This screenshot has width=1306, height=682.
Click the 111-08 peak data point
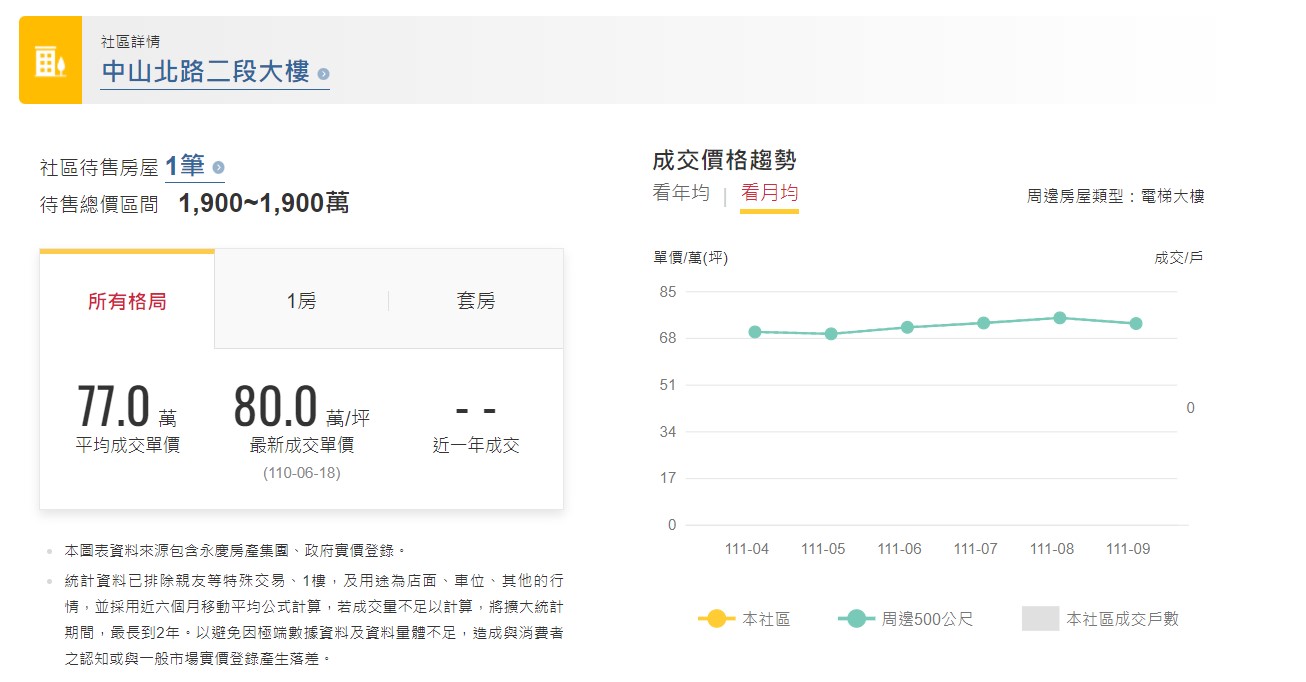[x=1060, y=318]
